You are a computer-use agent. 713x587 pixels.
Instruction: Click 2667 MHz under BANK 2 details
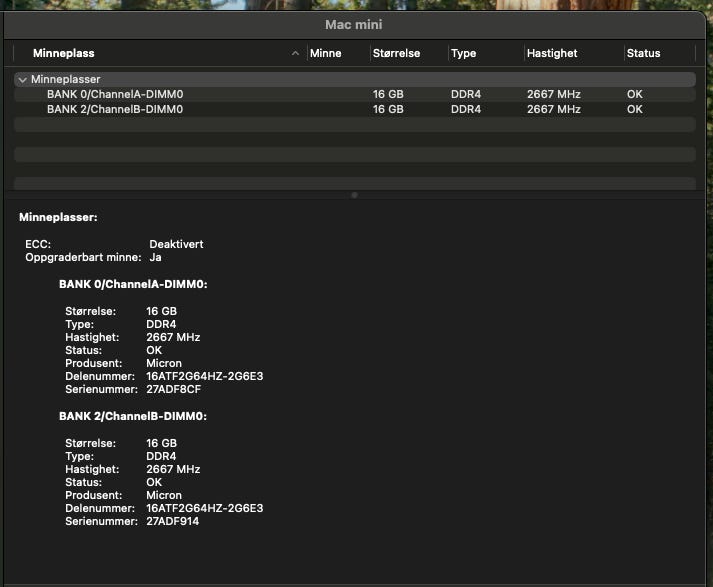[173, 469]
